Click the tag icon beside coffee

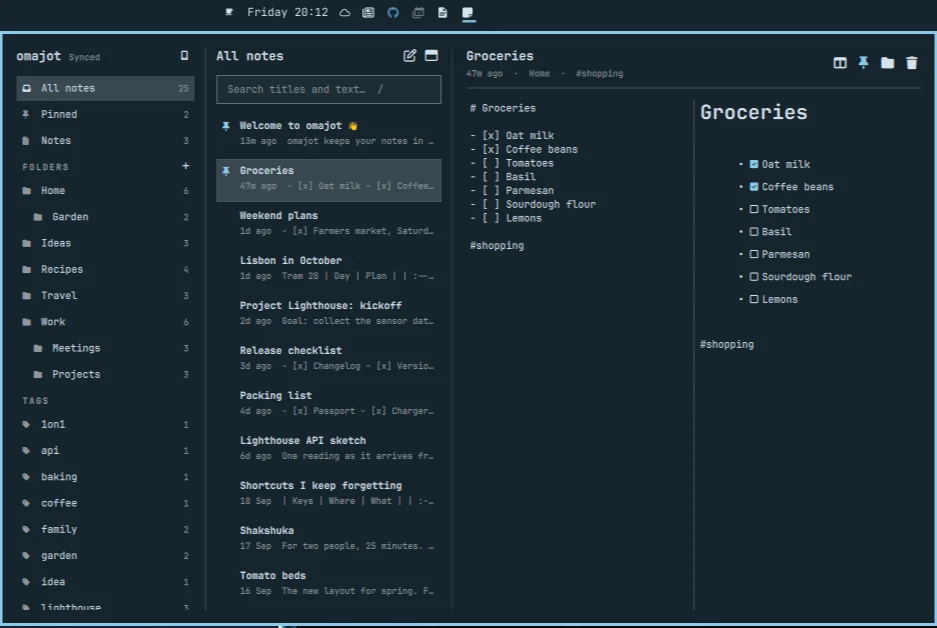[26, 503]
